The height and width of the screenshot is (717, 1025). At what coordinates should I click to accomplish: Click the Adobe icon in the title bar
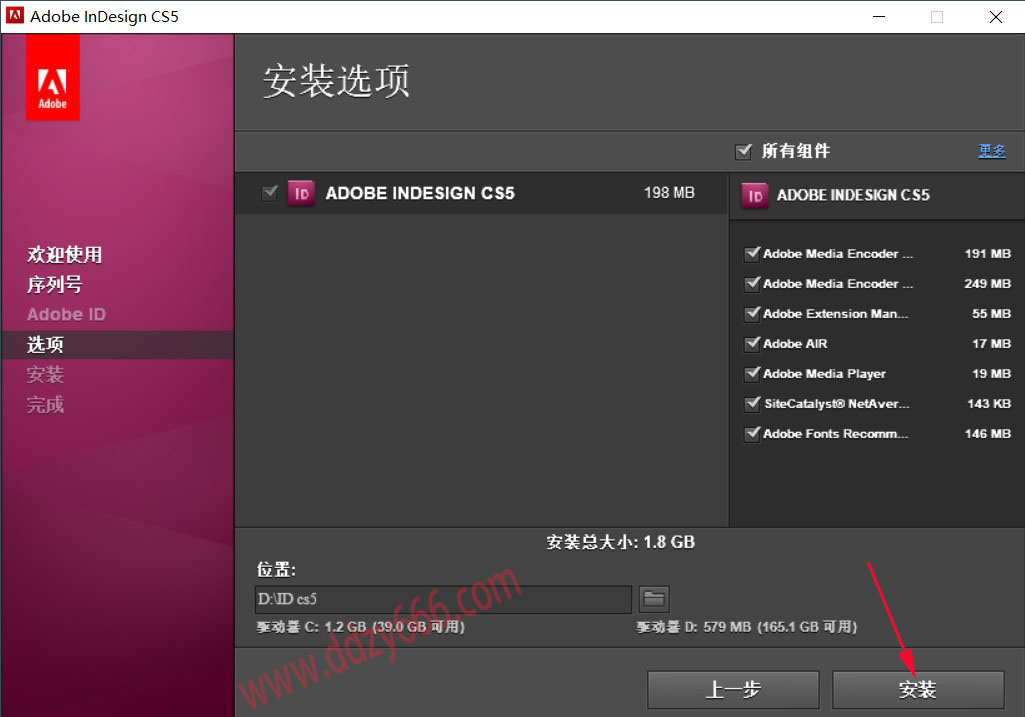point(14,16)
